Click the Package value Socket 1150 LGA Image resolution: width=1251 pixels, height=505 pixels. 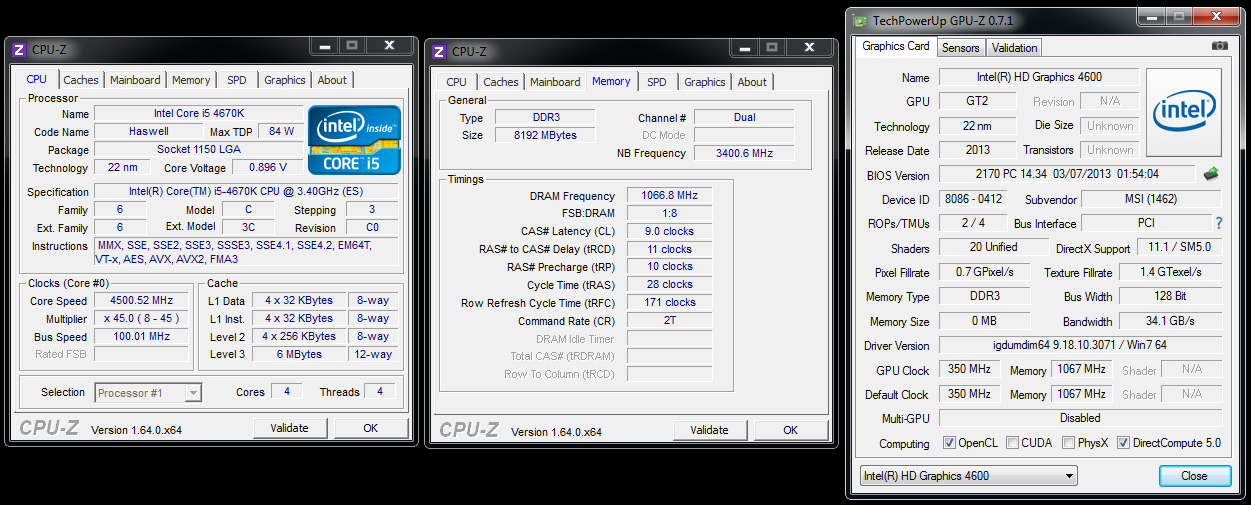click(198, 149)
